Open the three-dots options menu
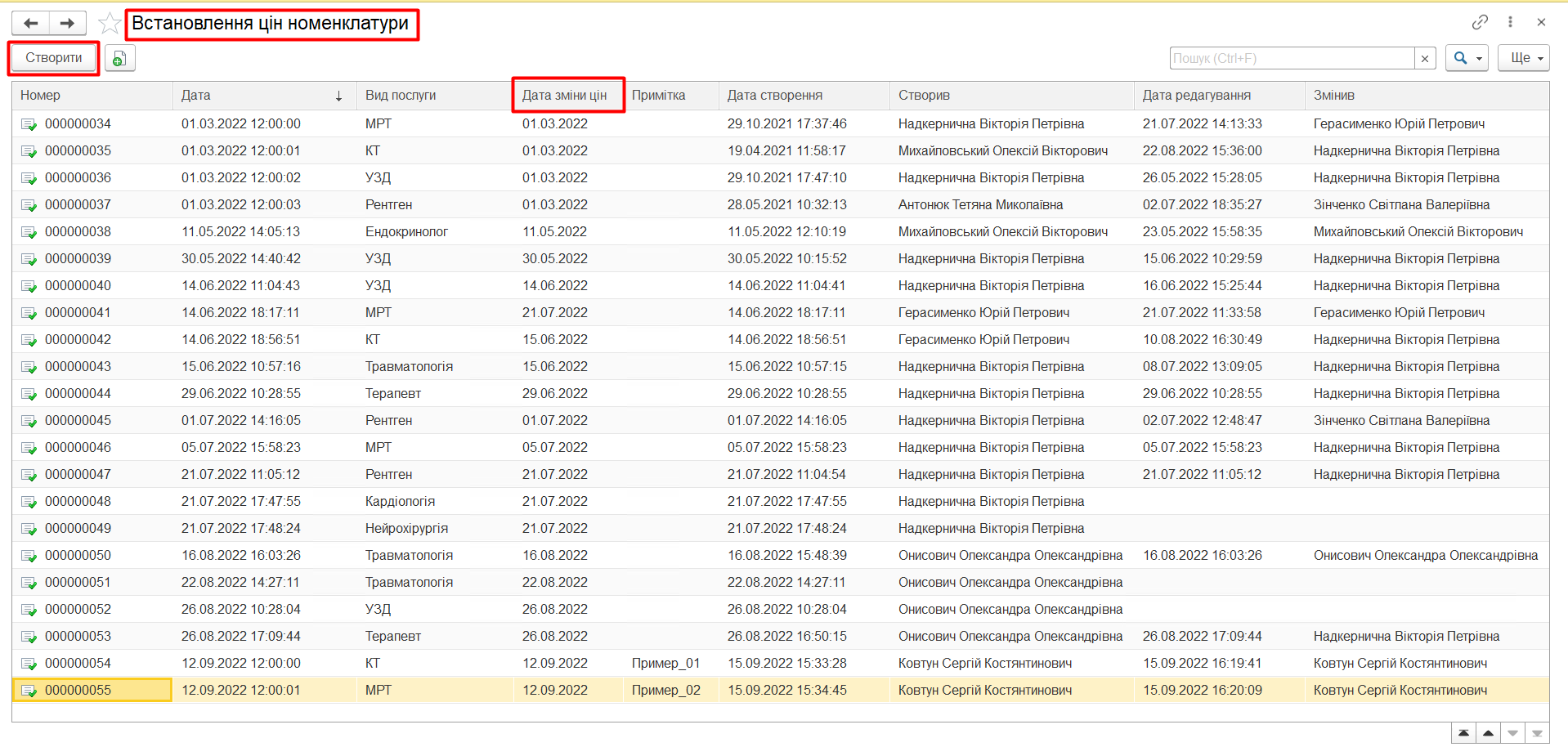This screenshot has height=756, width=1568. (1510, 22)
